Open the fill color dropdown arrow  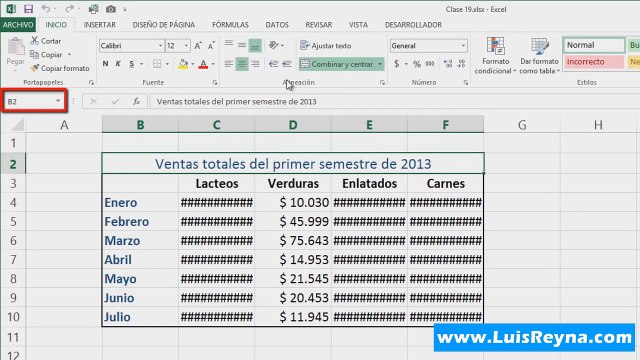(x=193, y=64)
